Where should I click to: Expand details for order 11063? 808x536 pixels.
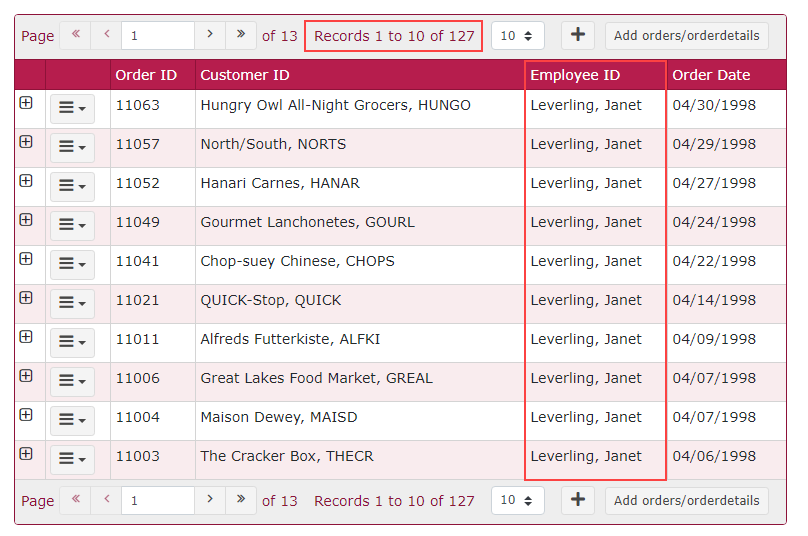pos(26,103)
